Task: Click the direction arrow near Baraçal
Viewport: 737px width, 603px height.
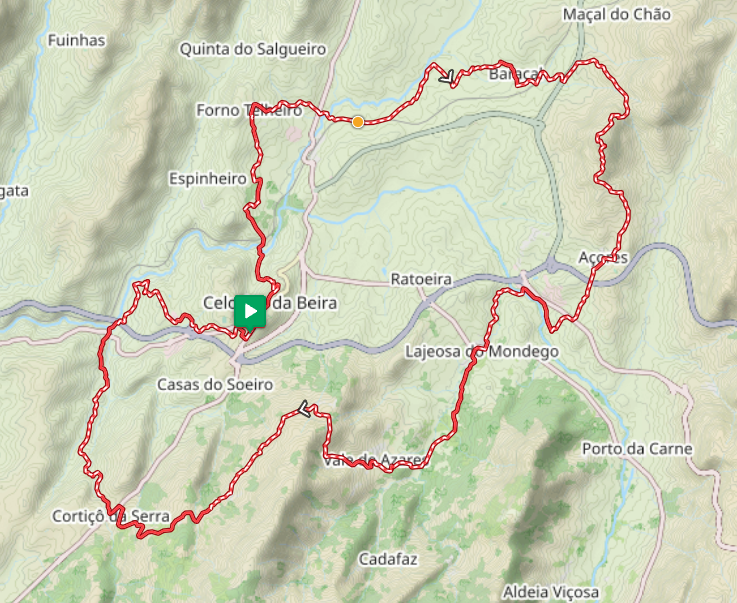Action: (447, 77)
